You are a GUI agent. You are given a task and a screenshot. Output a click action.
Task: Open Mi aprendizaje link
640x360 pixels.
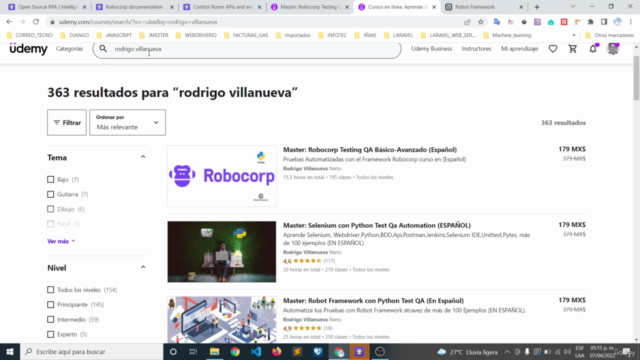click(520, 49)
